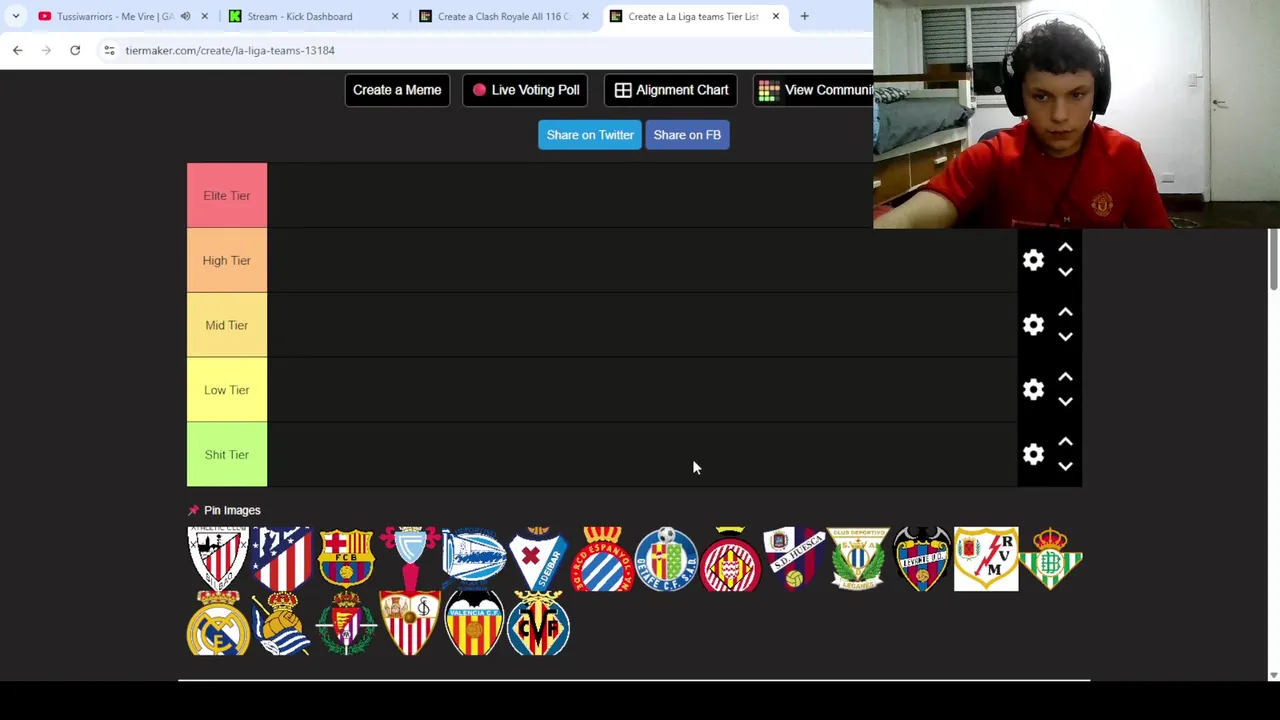This screenshot has width=1280, height=720.
Task: Click the Shit Tier green label
Action: 227,455
